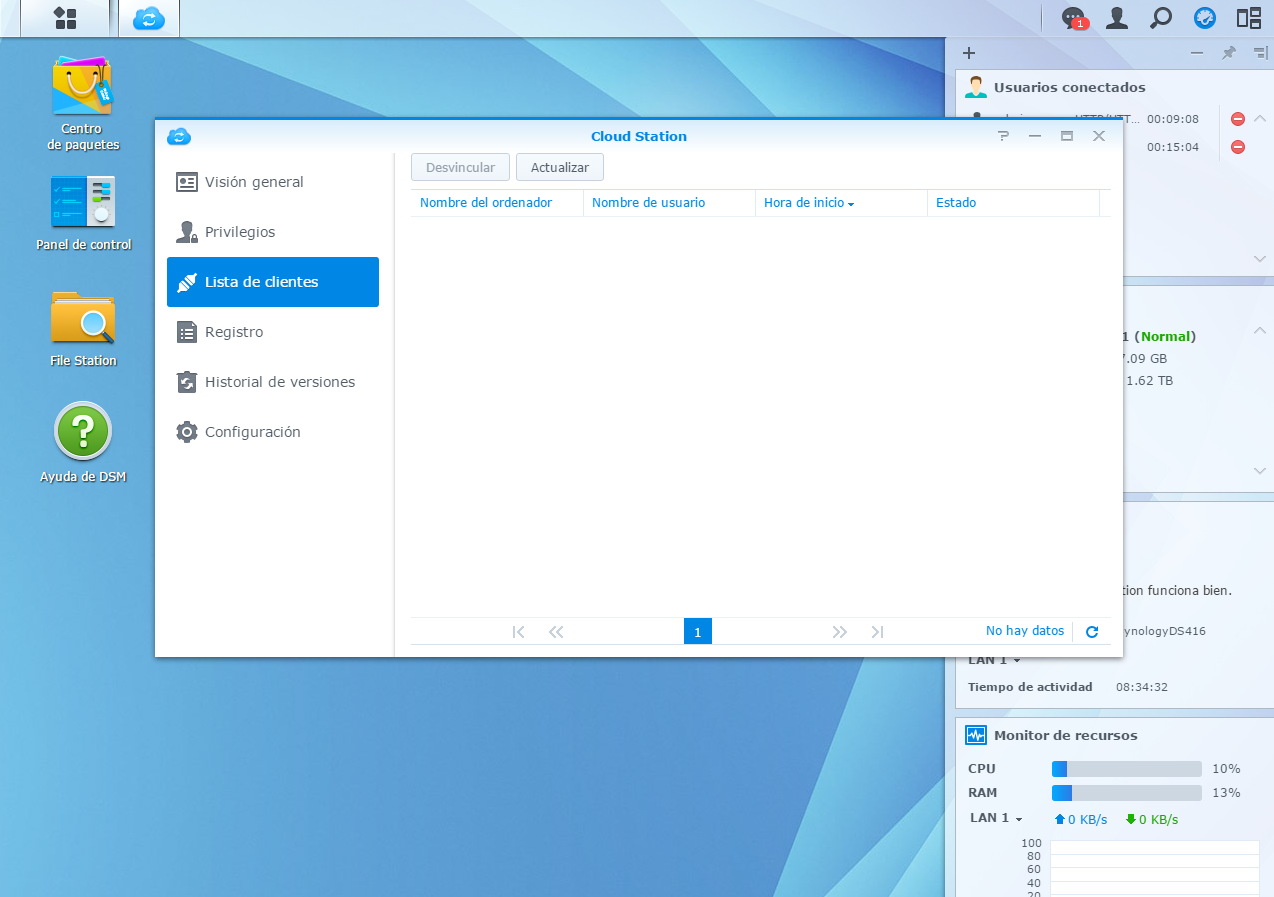The height and width of the screenshot is (897, 1274).
Task: Click the Usuarios conectados widget title
Action: [1070, 87]
